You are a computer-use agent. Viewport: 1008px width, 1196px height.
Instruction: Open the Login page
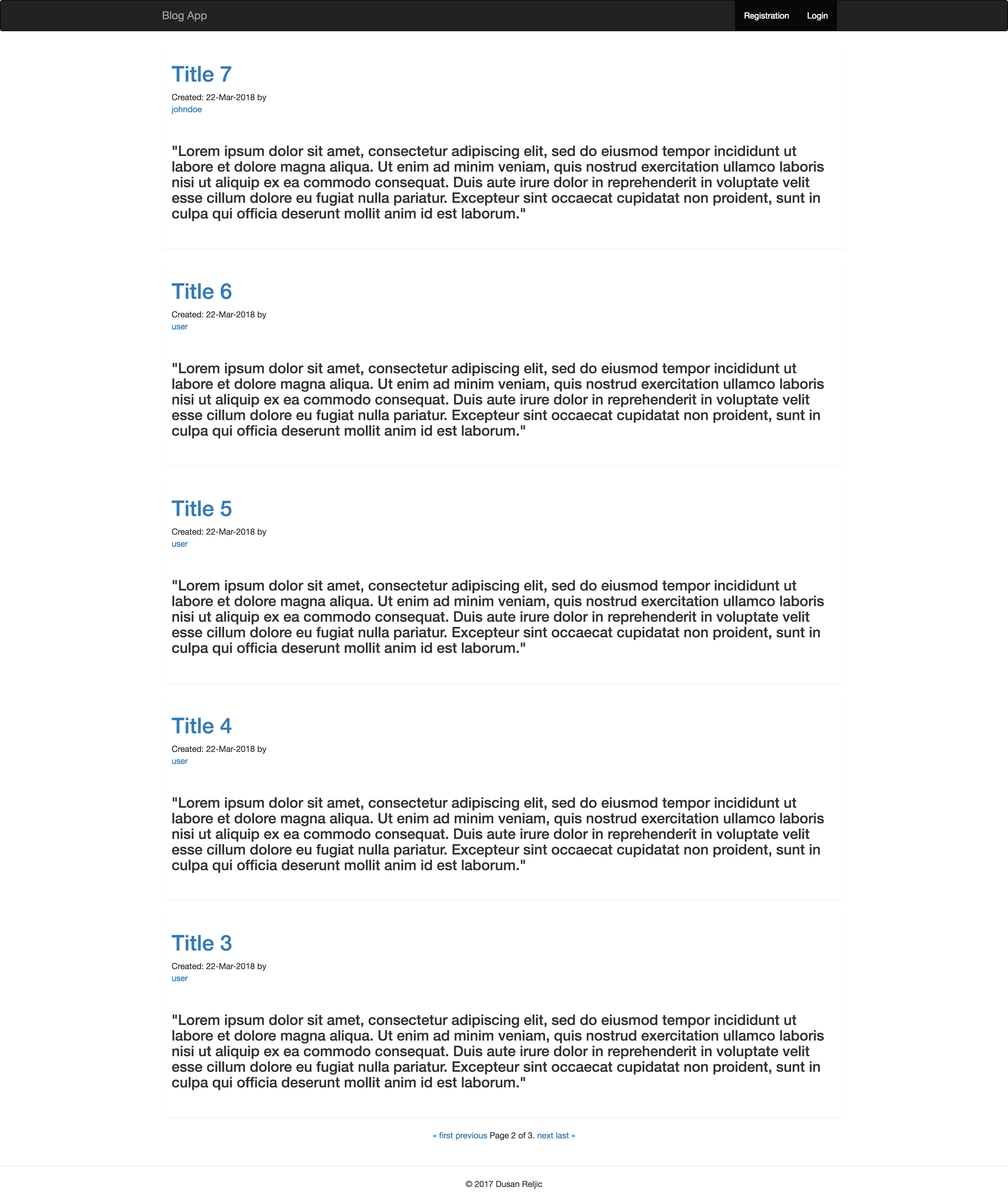point(818,15)
